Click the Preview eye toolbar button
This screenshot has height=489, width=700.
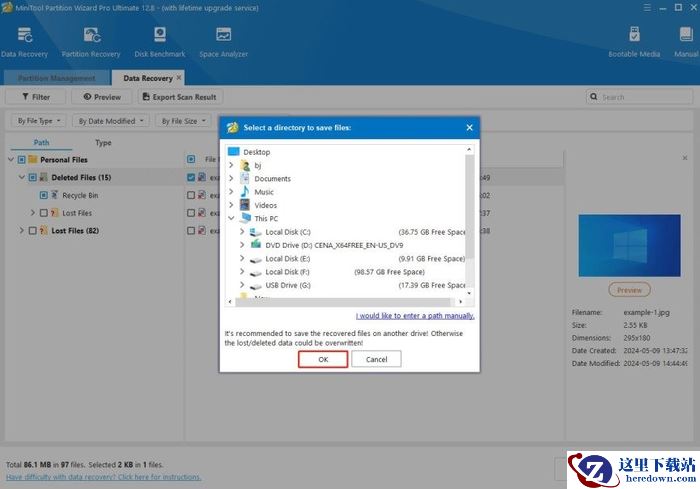(x=102, y=97)
